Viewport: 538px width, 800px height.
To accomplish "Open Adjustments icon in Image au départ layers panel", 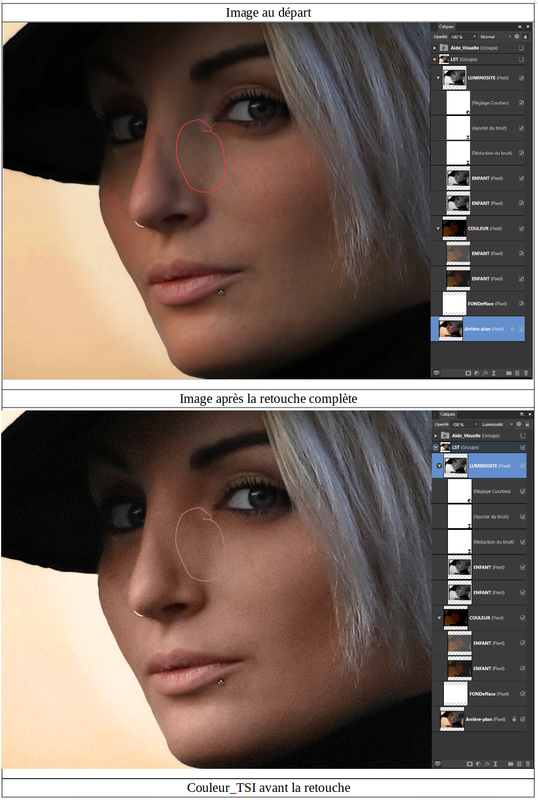I will 476,373.
